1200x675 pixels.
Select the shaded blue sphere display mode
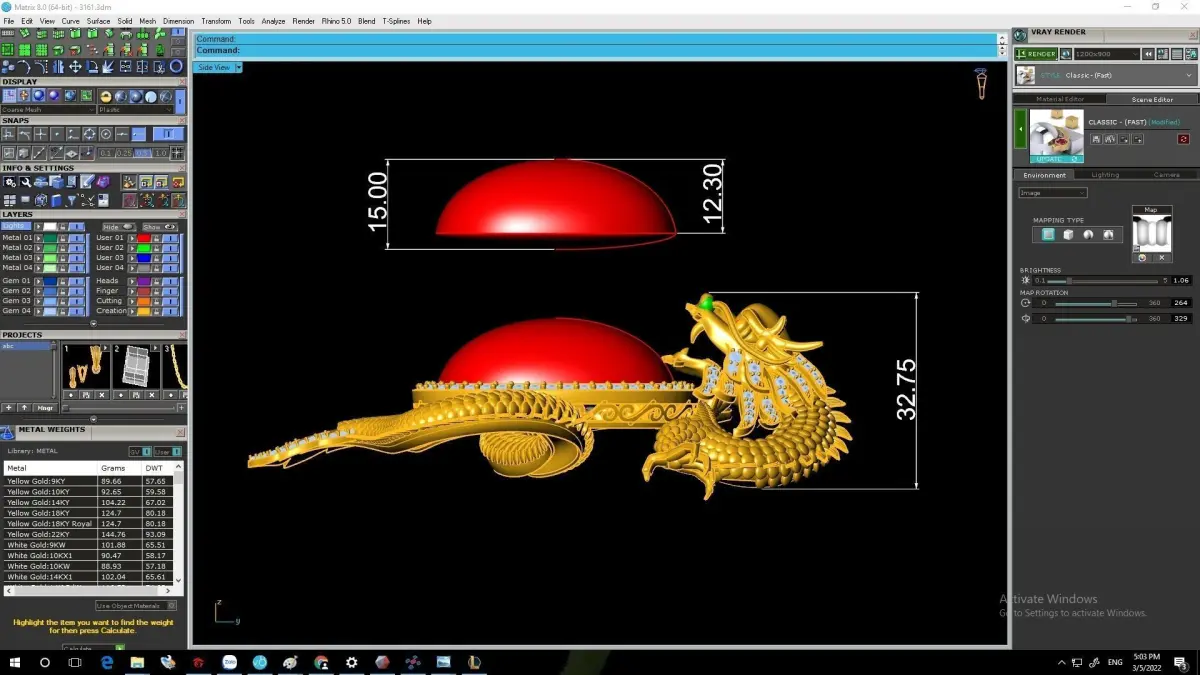(38, 95)
